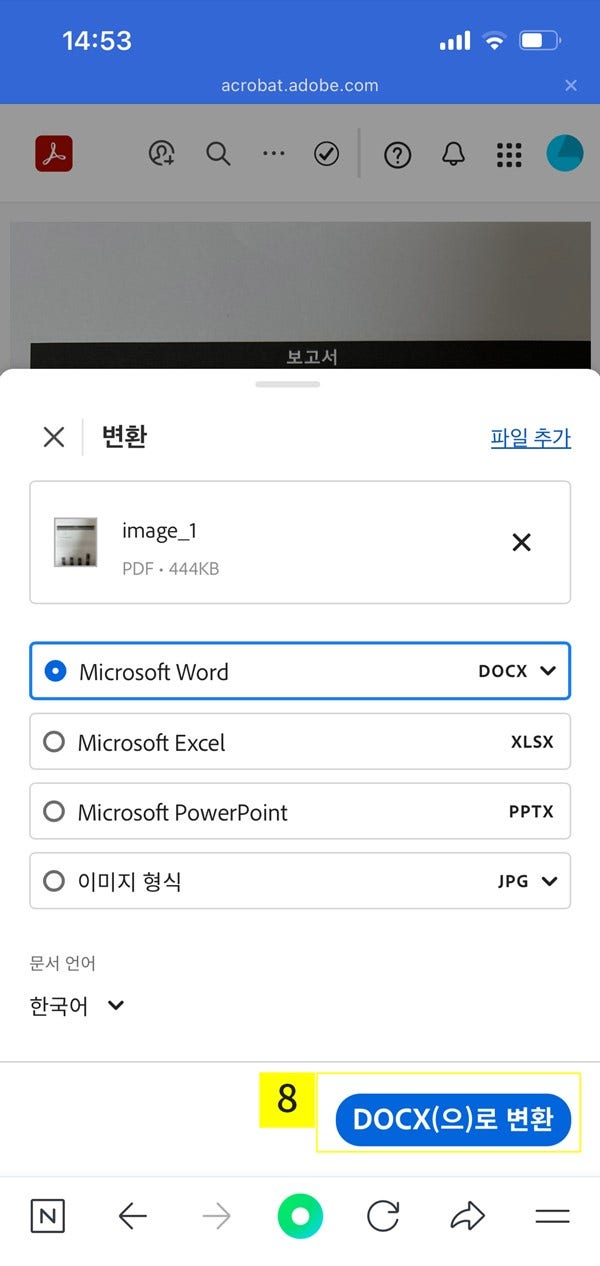Open the help question mark icon

(397, 155)
